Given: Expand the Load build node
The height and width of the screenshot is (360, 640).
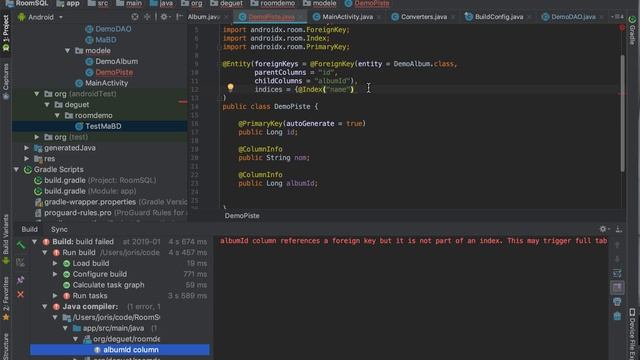Looking at the screenshot, I should [55, 263].
